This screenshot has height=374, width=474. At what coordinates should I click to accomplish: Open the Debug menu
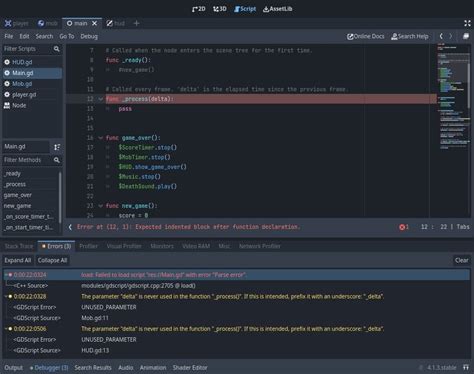[x=89, y=36]
